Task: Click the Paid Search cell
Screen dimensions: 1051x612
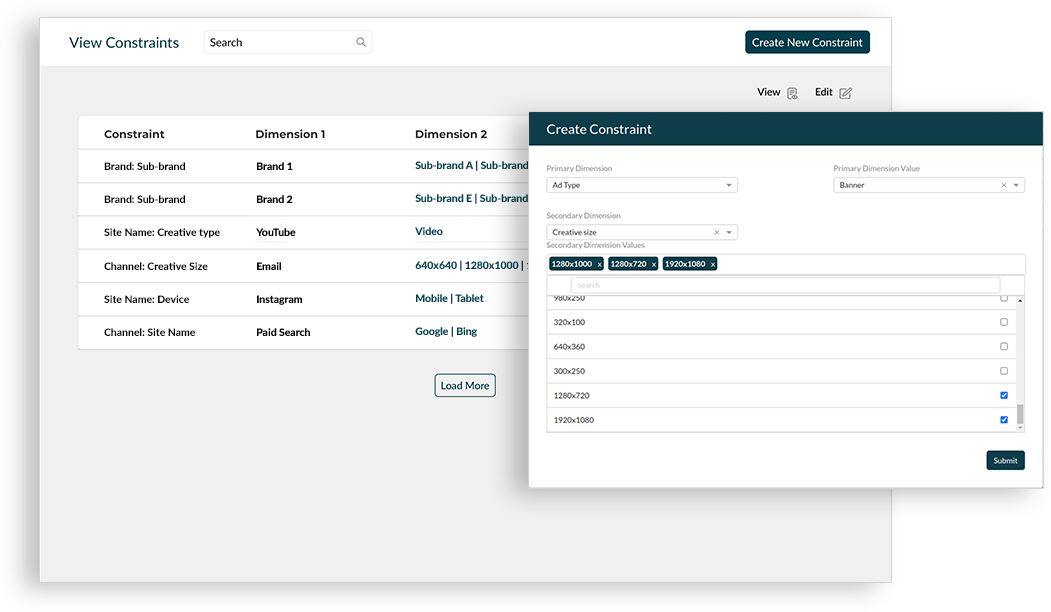Action: (x=283, y=332)
